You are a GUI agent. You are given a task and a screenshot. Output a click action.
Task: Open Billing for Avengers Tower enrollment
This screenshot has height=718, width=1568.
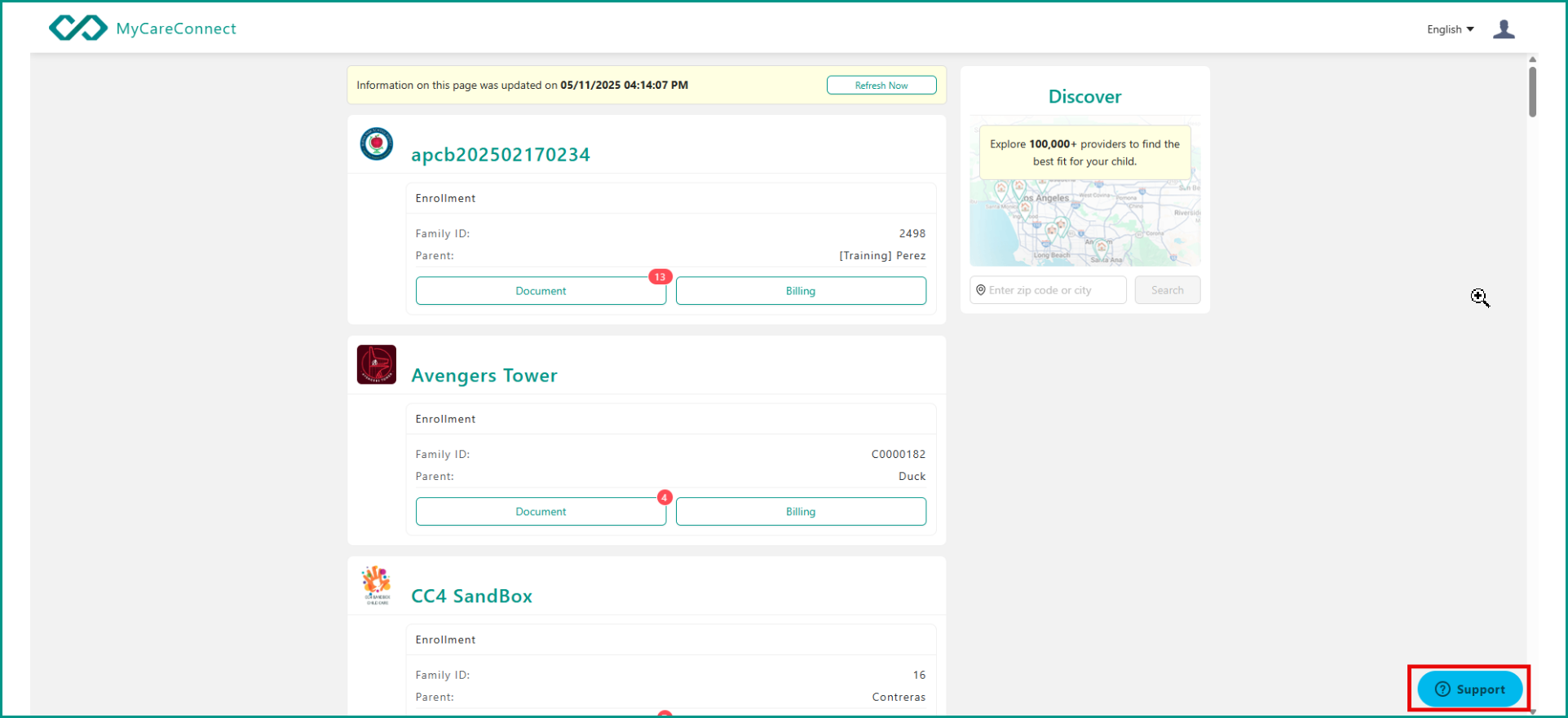(x=801, y=512)
